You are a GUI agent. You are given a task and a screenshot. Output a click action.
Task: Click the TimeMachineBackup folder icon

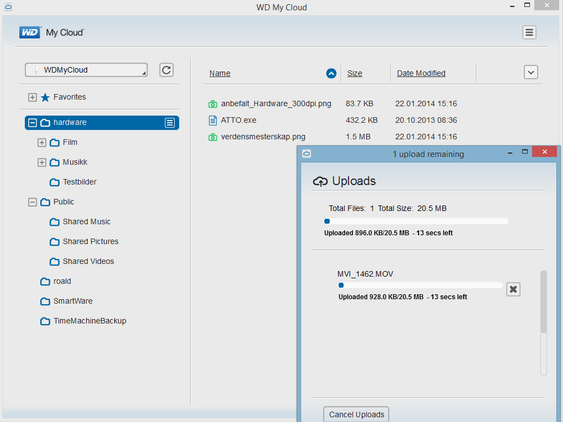tap(45, 321)
